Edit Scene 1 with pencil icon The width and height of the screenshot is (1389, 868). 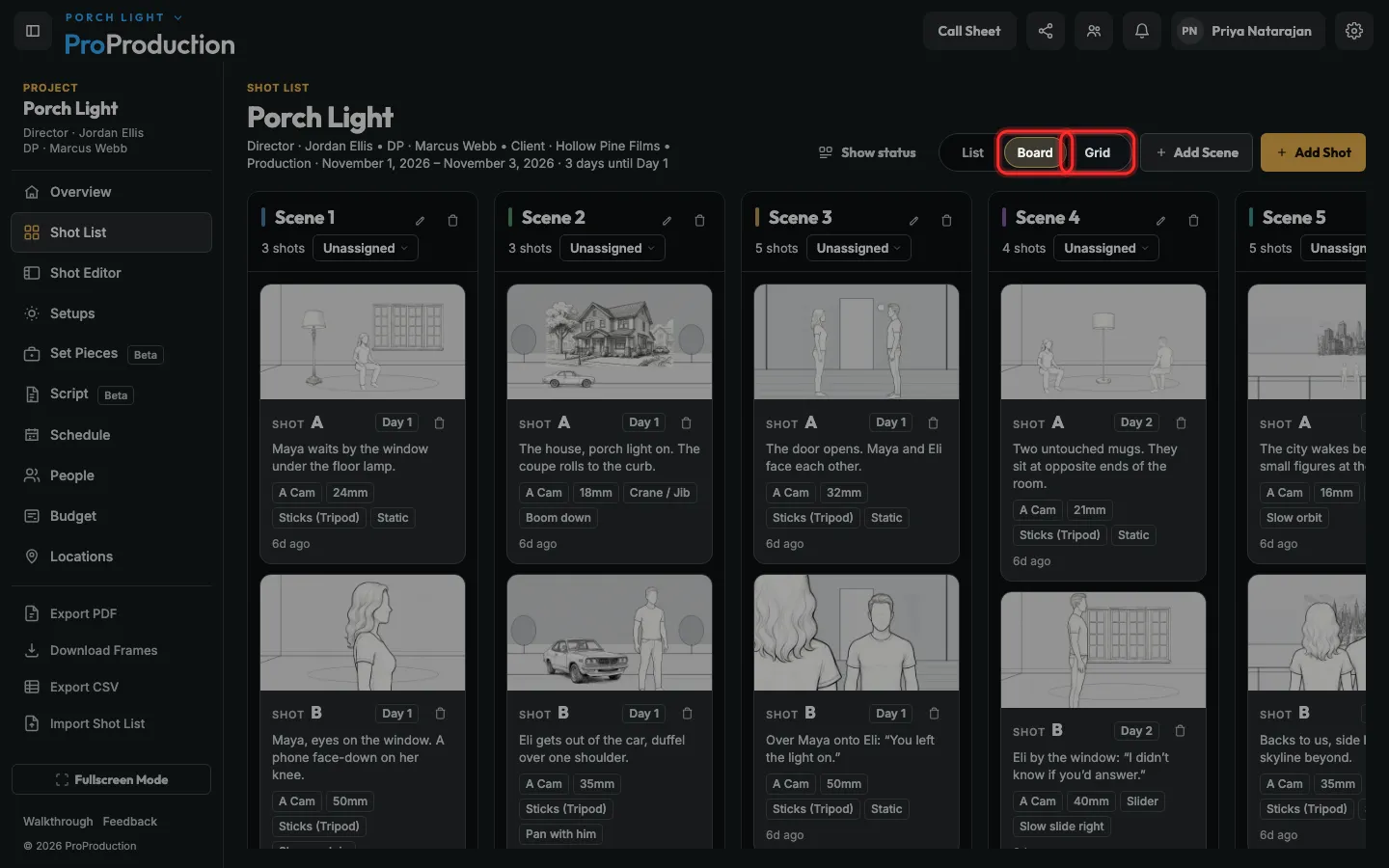point(421,221)
